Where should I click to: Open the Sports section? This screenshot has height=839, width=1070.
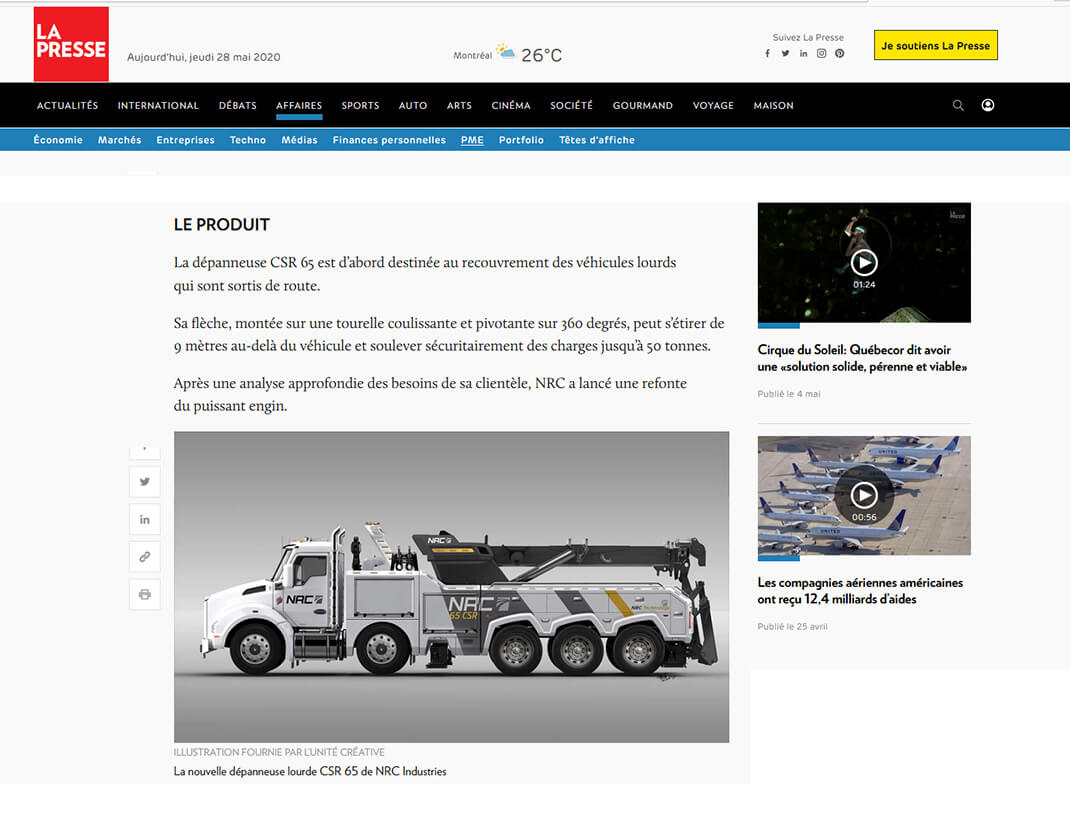tap(360, 106)
